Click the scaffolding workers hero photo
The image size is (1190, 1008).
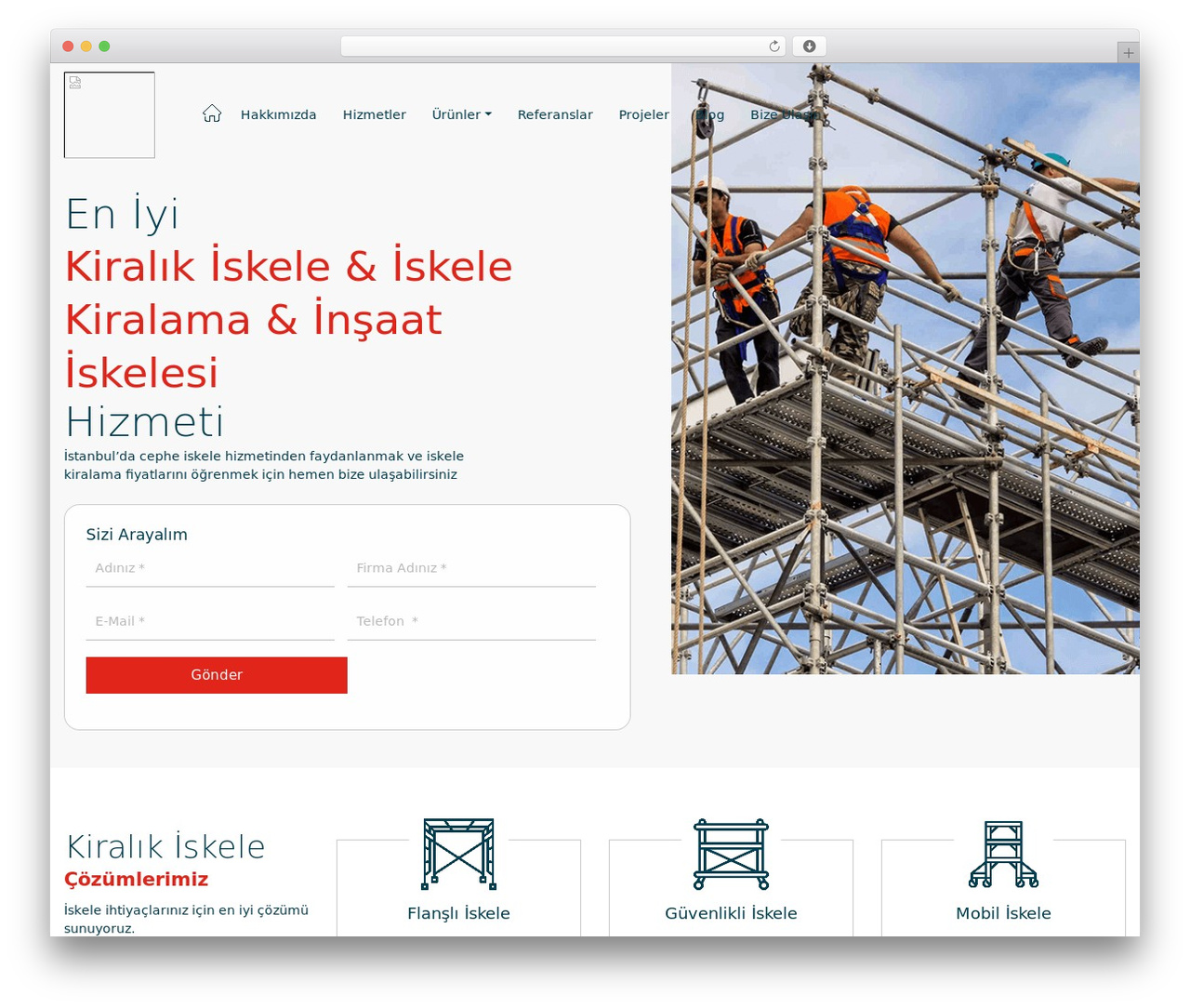click(x=906, y=368)
